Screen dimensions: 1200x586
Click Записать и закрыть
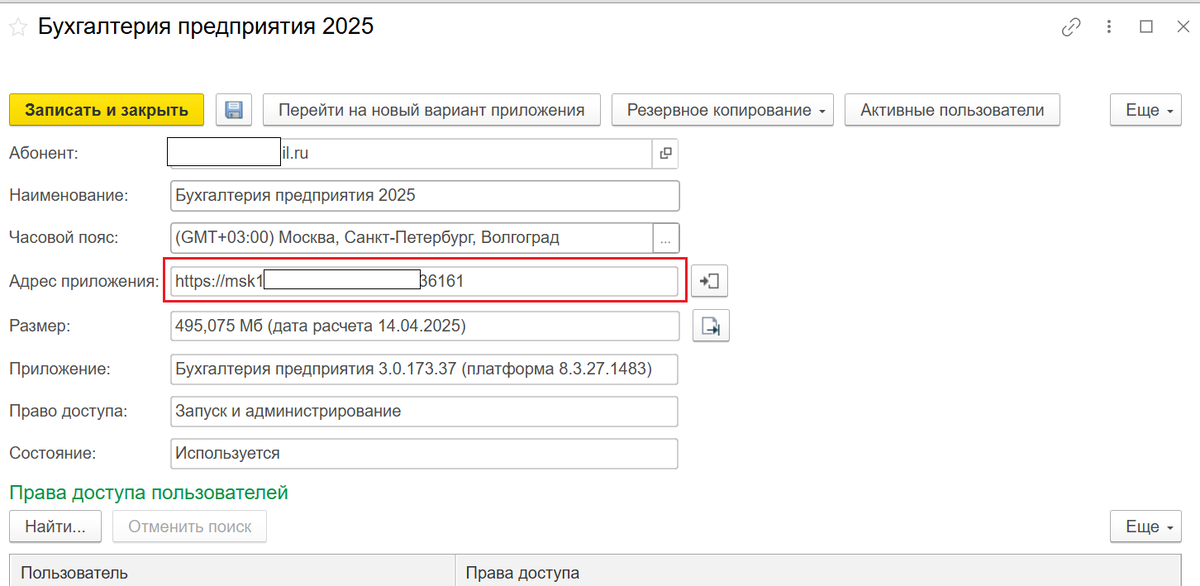[107, 110]
